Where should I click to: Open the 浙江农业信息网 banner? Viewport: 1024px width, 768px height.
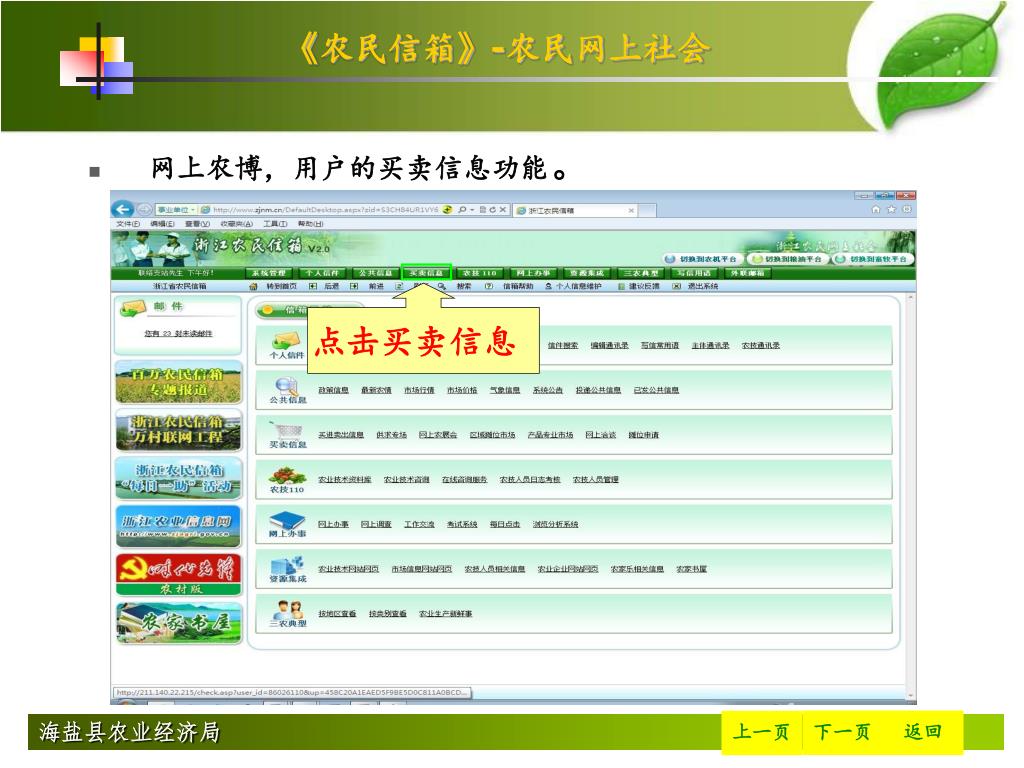(179, 526)
